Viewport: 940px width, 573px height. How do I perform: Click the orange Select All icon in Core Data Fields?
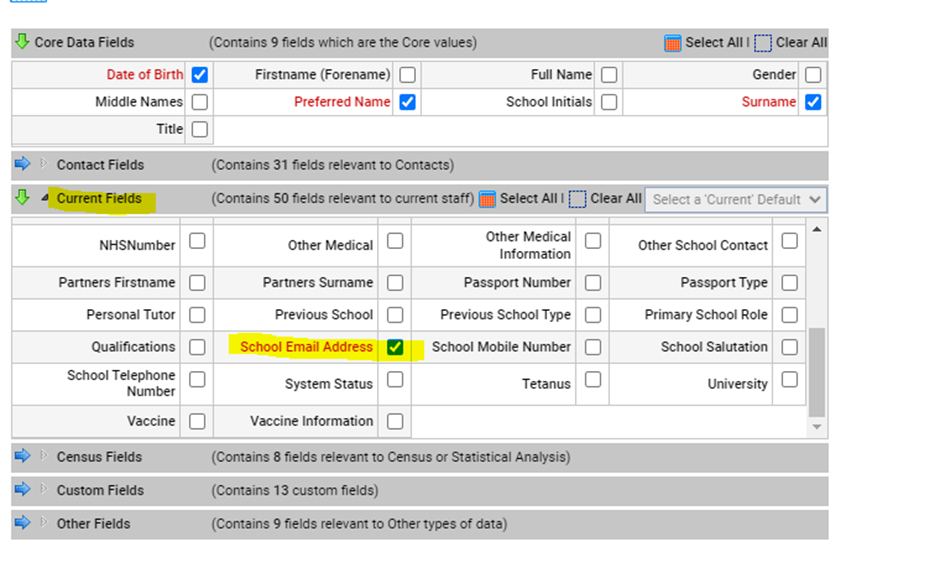coord(673,43)
